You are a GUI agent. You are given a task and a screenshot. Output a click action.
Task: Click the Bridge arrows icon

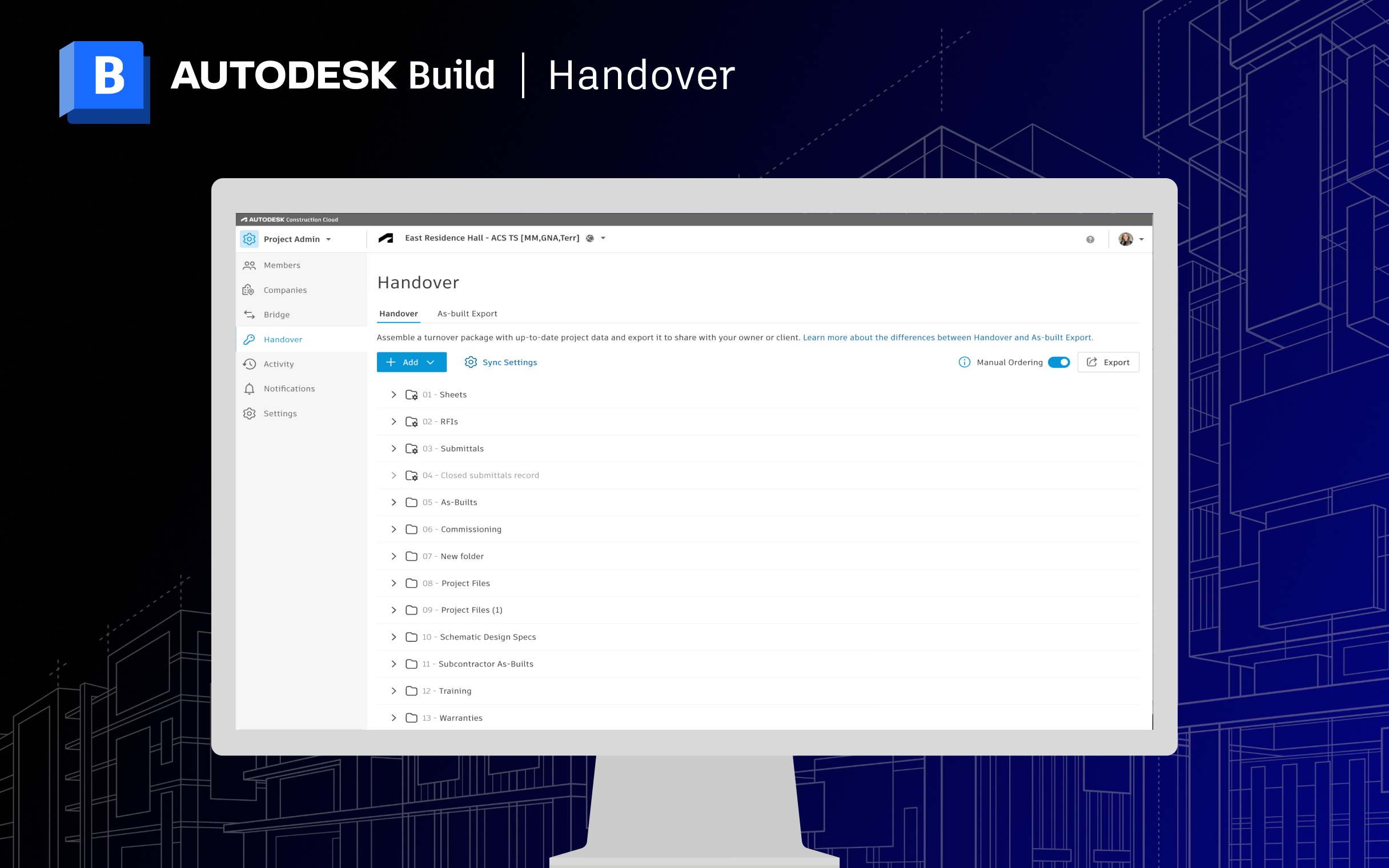coord(249,315)
